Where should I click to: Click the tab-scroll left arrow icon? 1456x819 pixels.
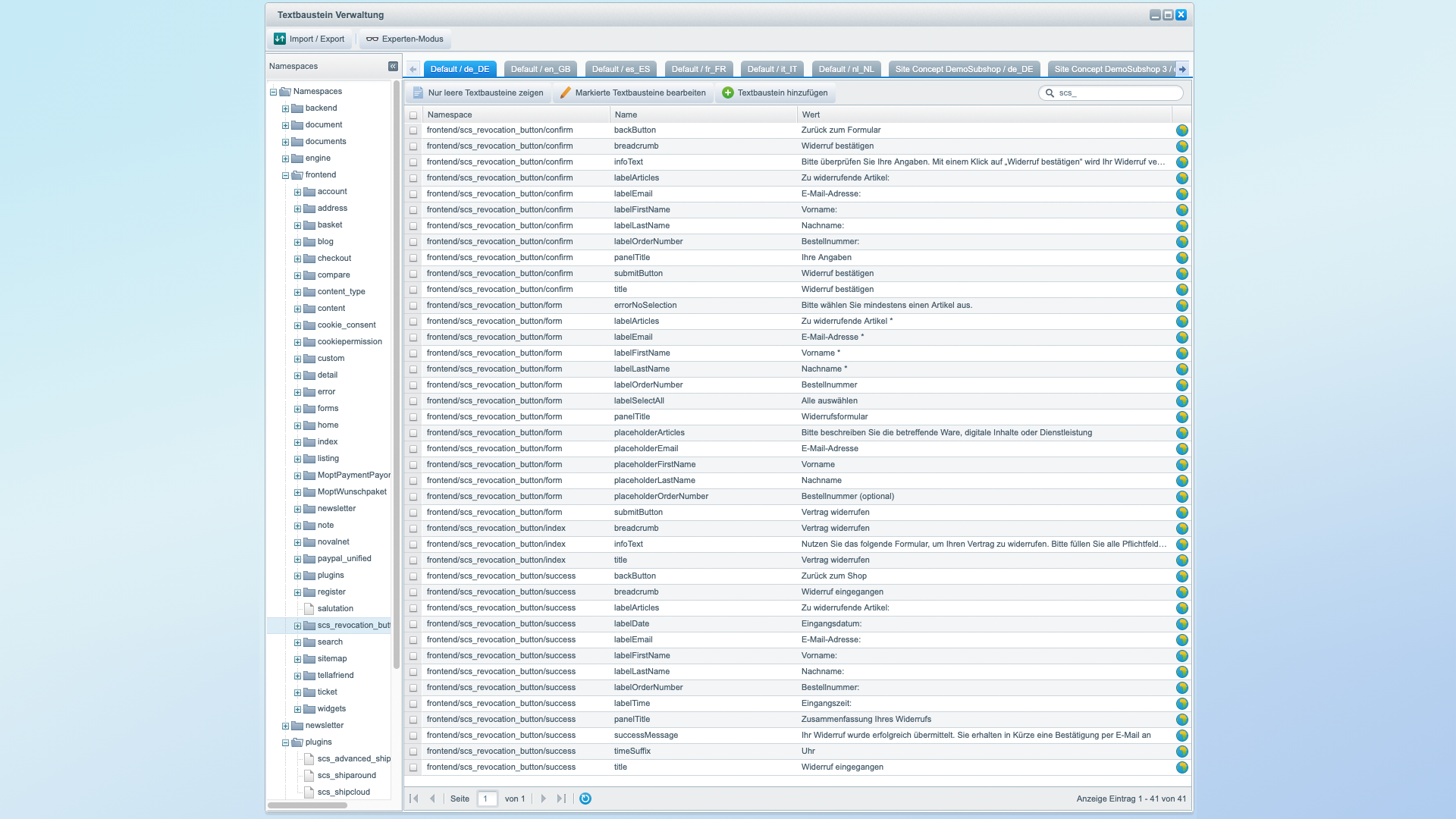(413, 69)
